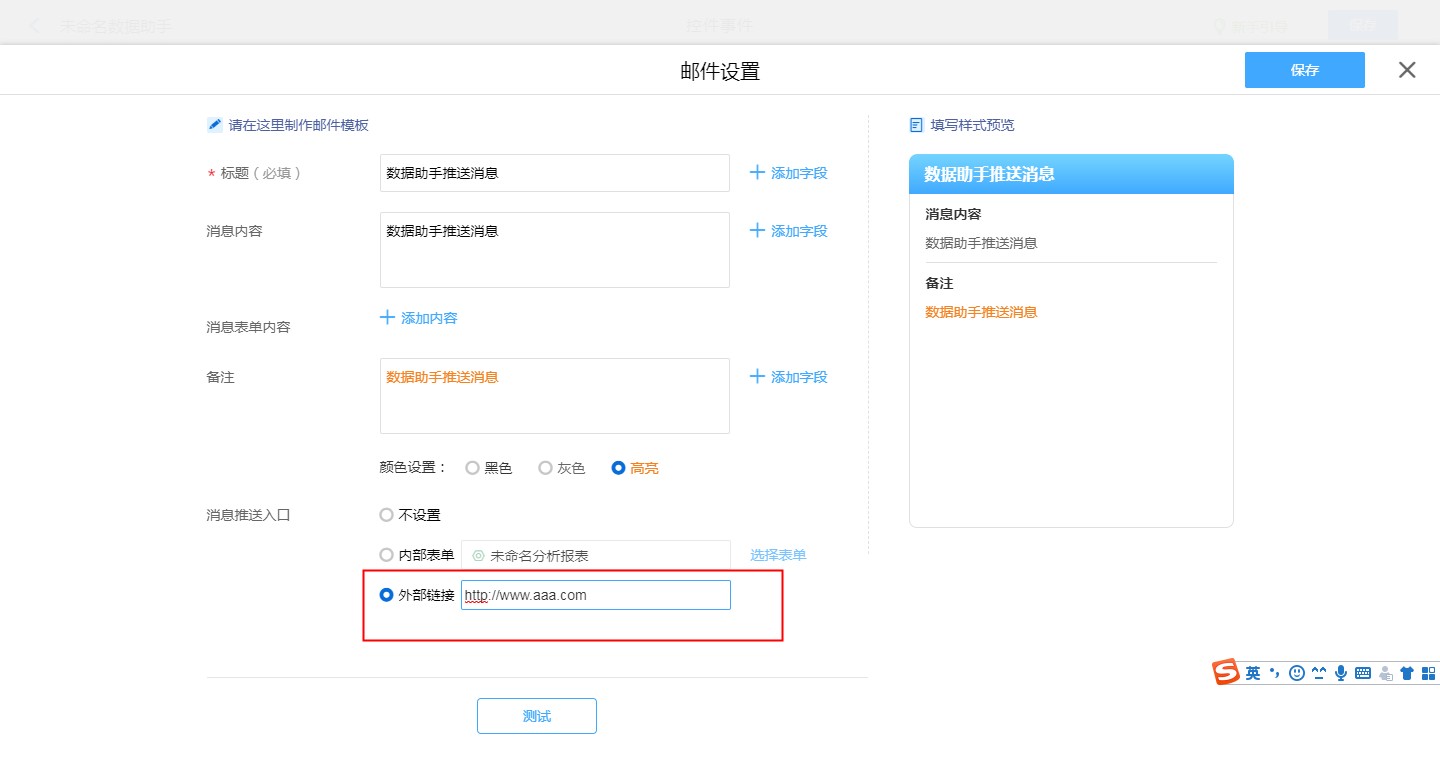Click the 选择表单 link
This screenshot has width=1440, height=757.
point(778,555)
